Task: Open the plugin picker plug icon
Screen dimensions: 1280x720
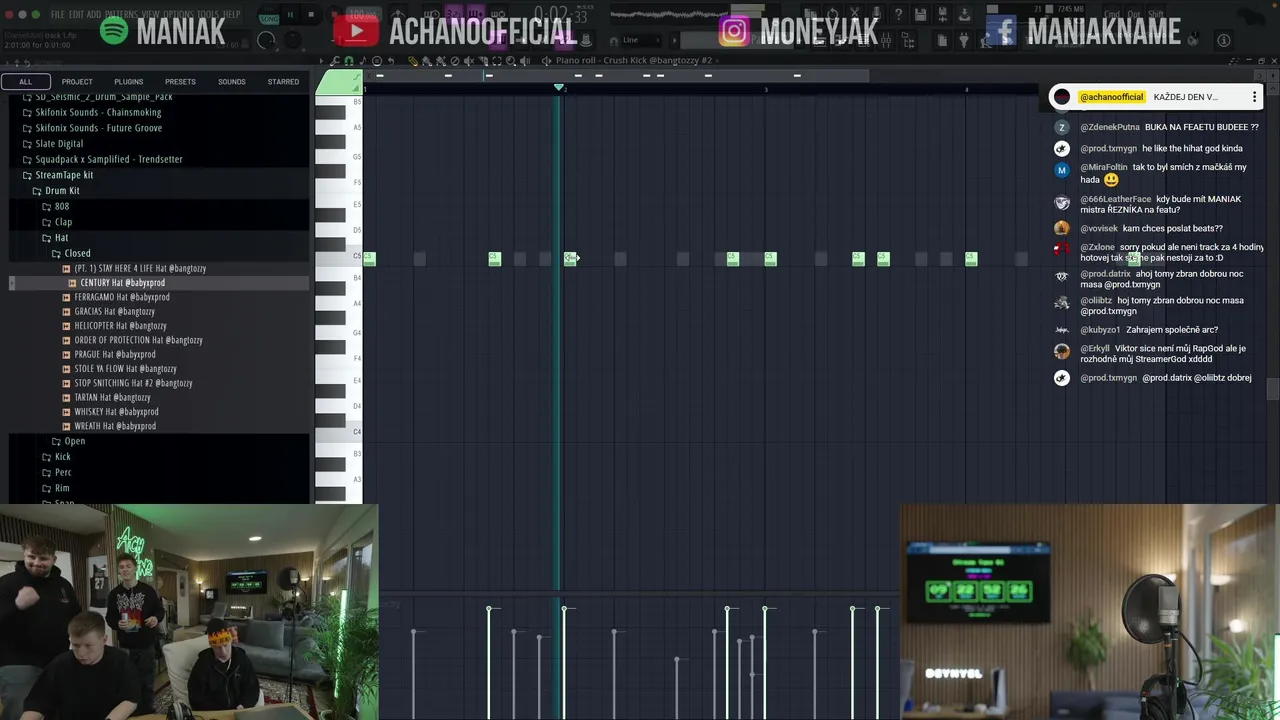Action: pos(964,40)
